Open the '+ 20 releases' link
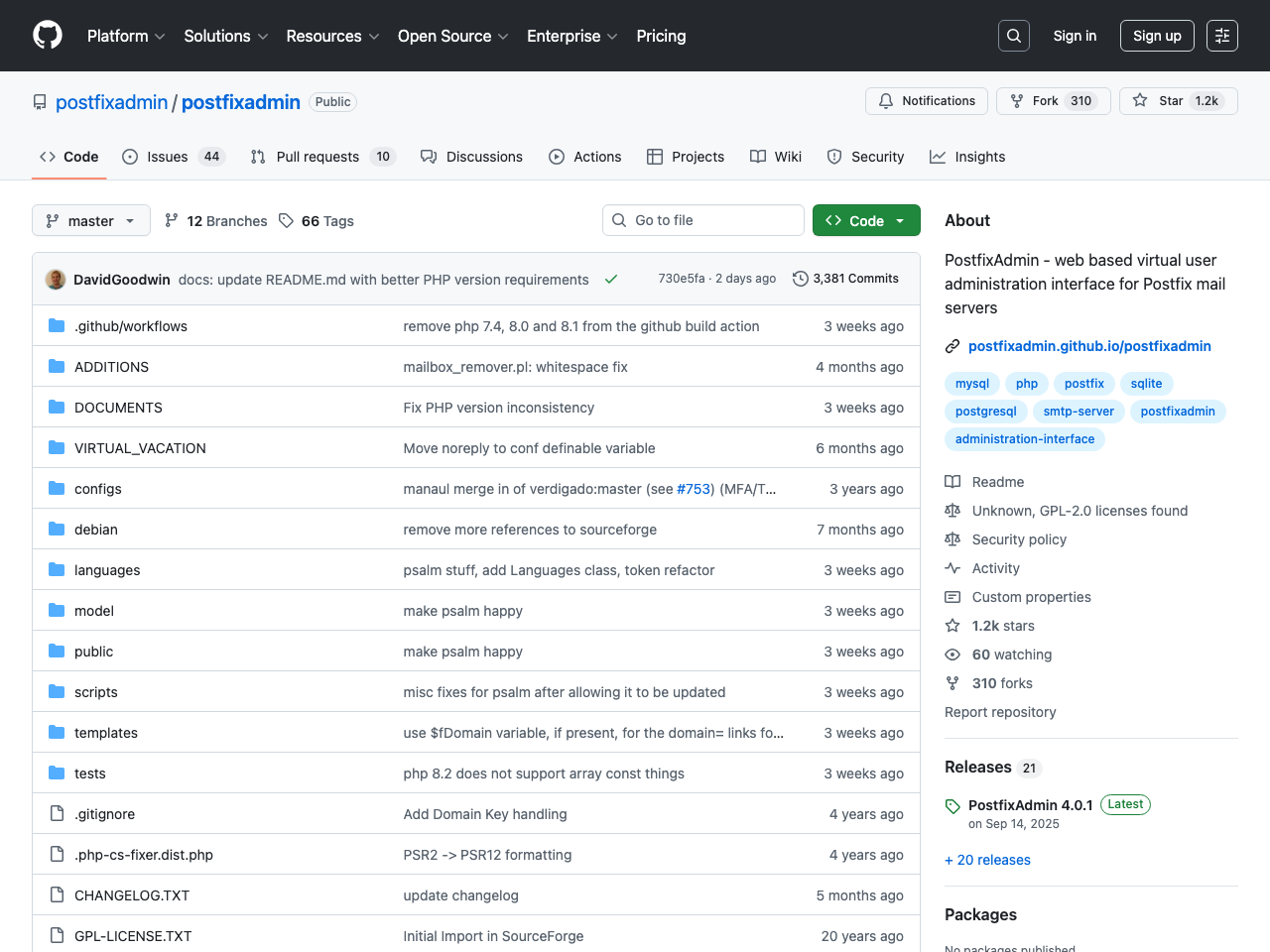Viewport: 1270px width, 952px height. [x=987, y=860]
